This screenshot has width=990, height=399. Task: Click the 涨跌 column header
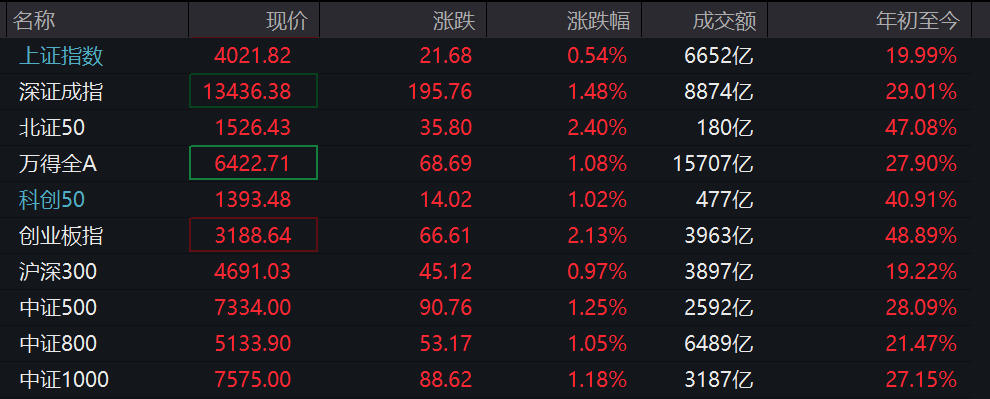point(454,21)
